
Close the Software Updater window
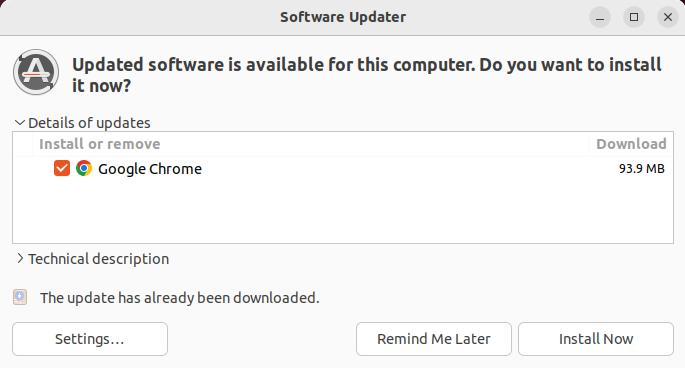(x=668, y=17)
